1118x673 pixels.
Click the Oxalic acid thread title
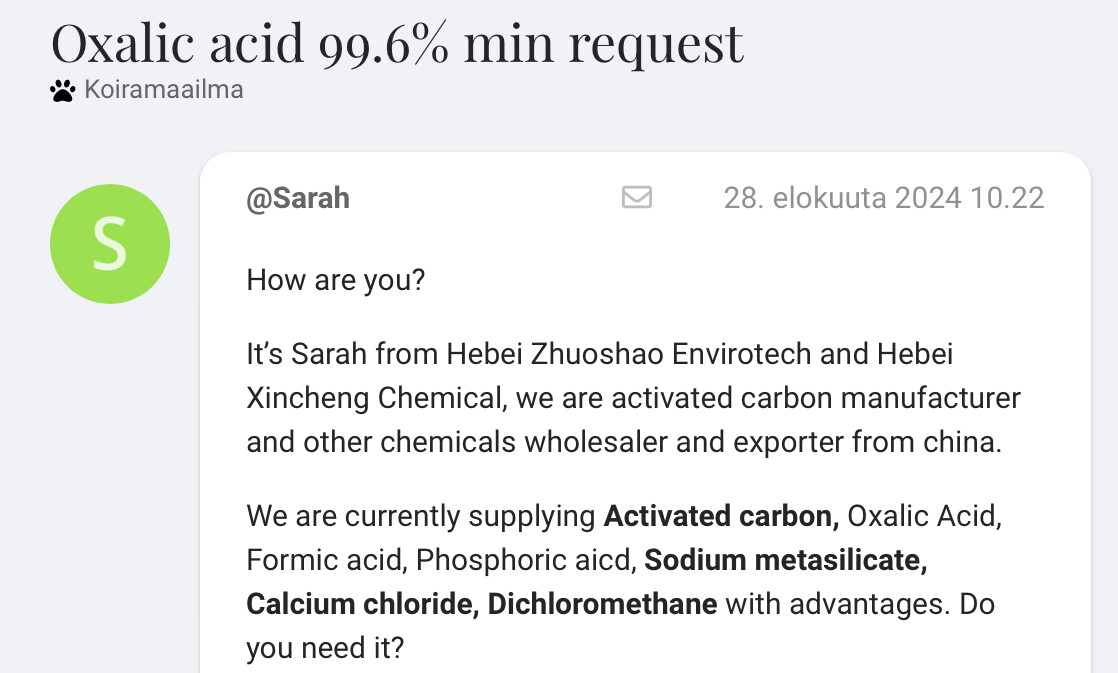397,43
